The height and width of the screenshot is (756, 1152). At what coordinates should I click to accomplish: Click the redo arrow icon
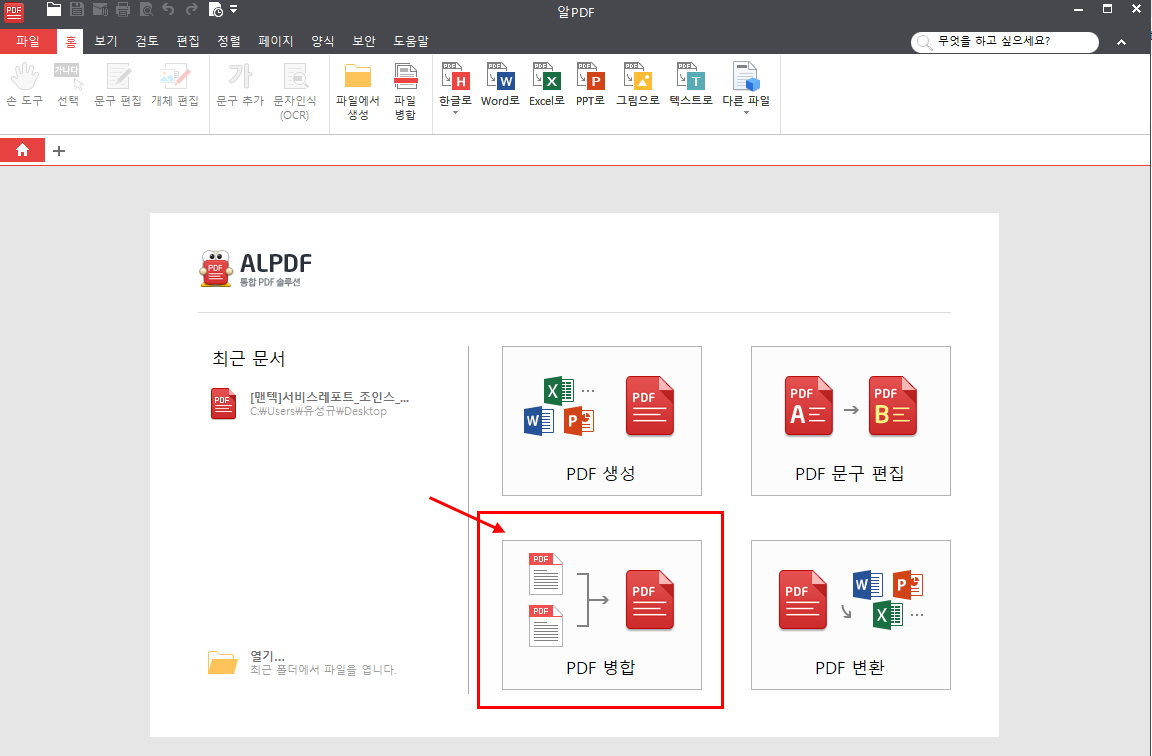pos(192,9)
